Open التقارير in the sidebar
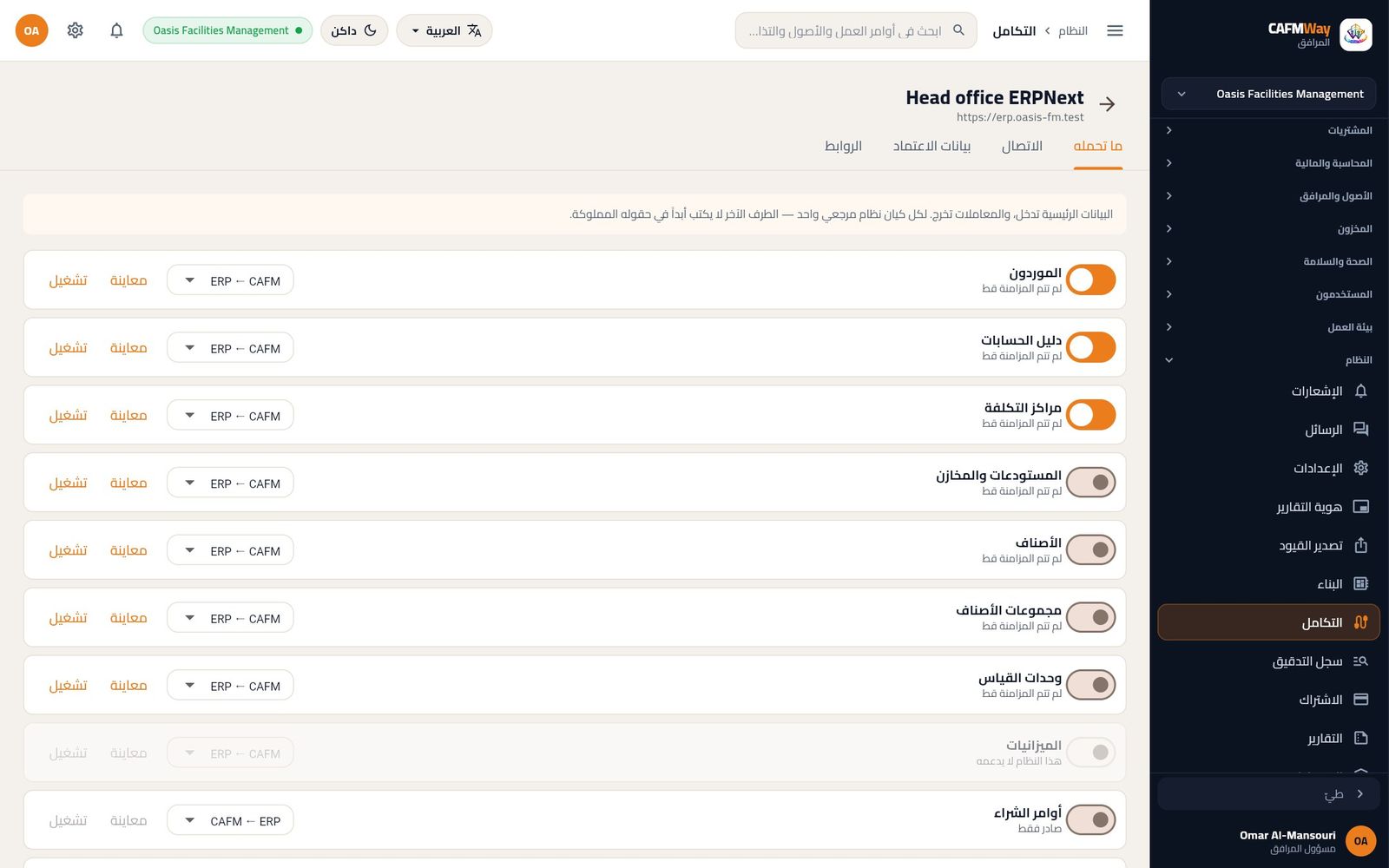The image size is (1389, 868). (x=1268, y=739)
